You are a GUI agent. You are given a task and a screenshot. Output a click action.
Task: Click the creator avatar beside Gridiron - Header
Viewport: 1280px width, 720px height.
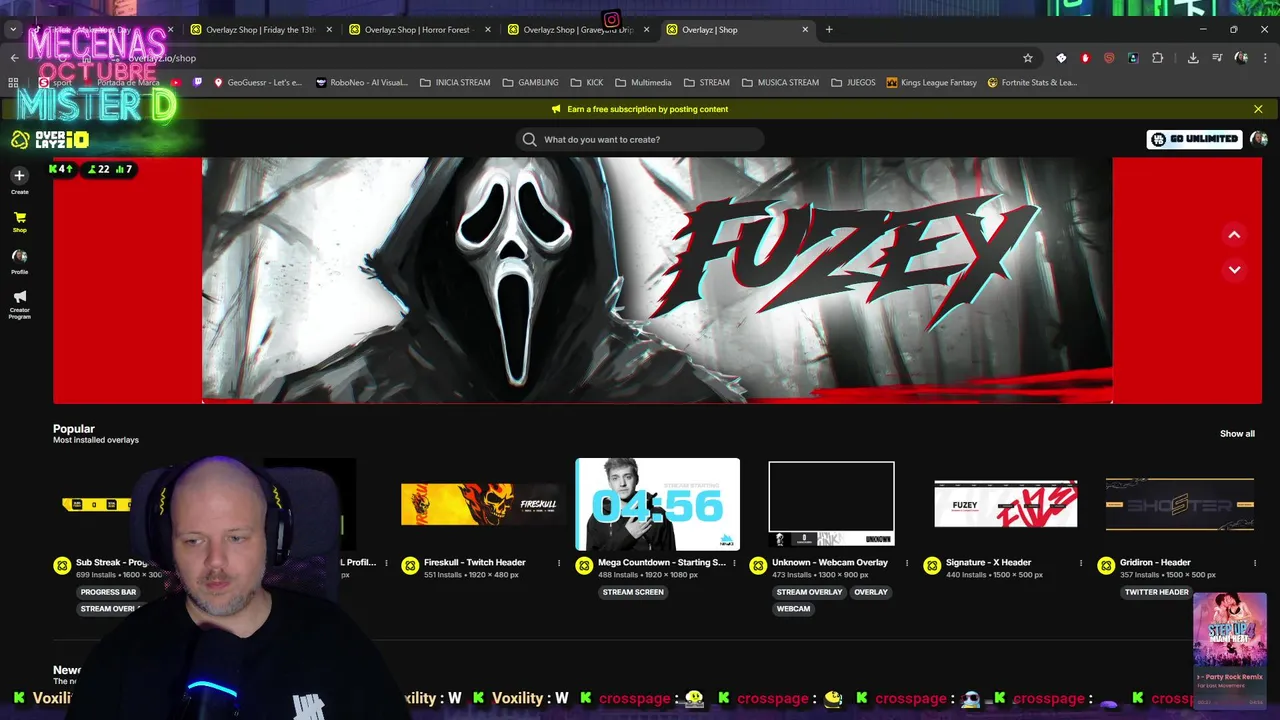click(1106, 566)
